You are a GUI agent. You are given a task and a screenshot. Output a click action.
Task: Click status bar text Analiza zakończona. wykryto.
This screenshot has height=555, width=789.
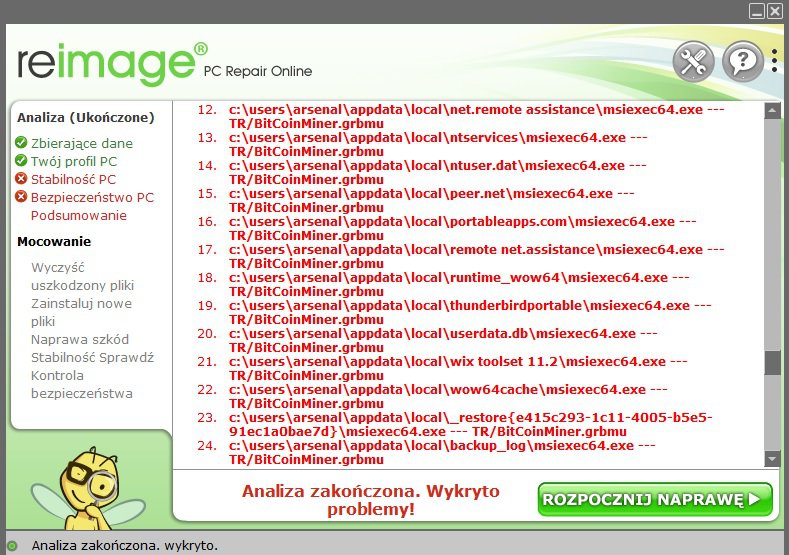click(125, 545)
